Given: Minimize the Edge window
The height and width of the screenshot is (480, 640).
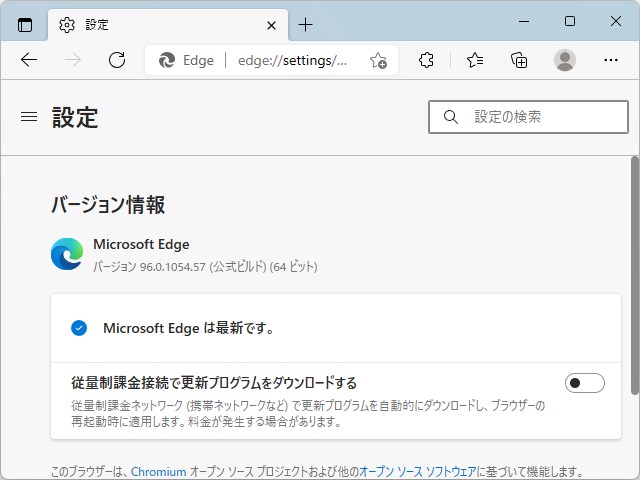Looking at the screenshot, I should point(524,21).
